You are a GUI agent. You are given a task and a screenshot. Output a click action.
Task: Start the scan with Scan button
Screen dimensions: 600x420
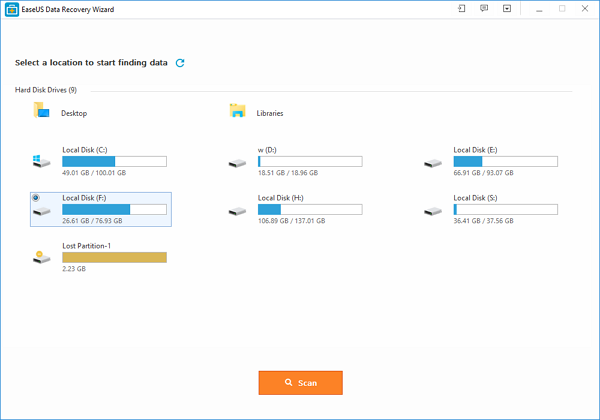tap(300, 383)
